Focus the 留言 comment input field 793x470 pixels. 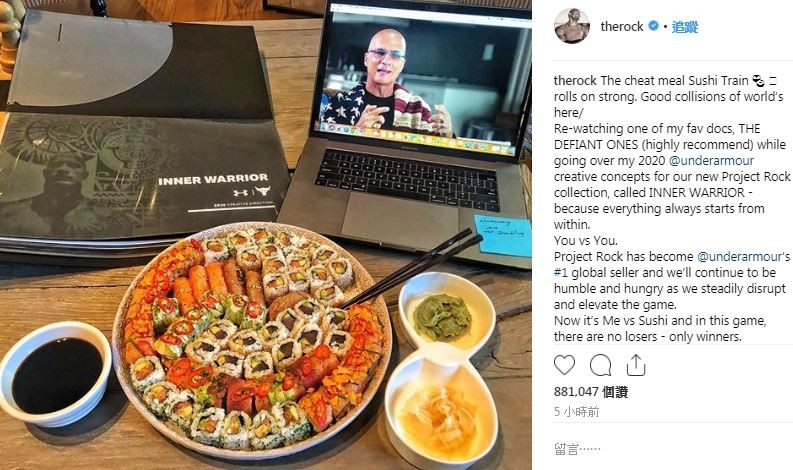tap(668, 448)
